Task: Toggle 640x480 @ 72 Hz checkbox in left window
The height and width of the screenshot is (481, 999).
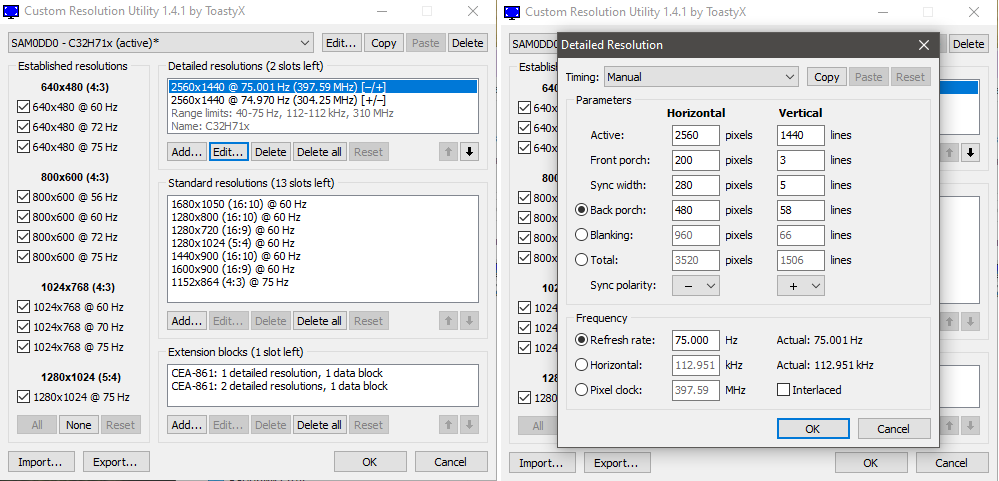Action: coord(24,127)
